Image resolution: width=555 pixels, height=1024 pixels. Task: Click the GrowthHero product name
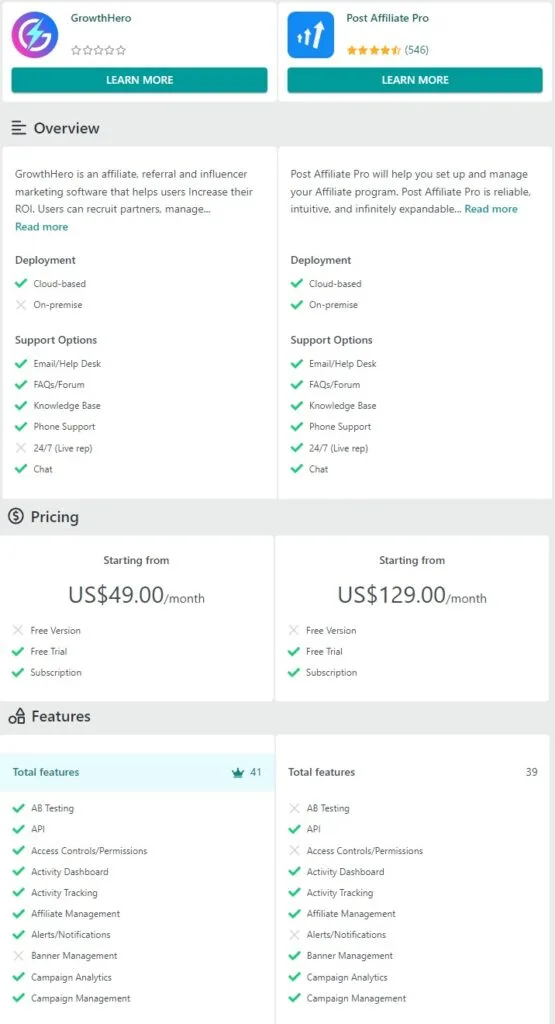101,18
